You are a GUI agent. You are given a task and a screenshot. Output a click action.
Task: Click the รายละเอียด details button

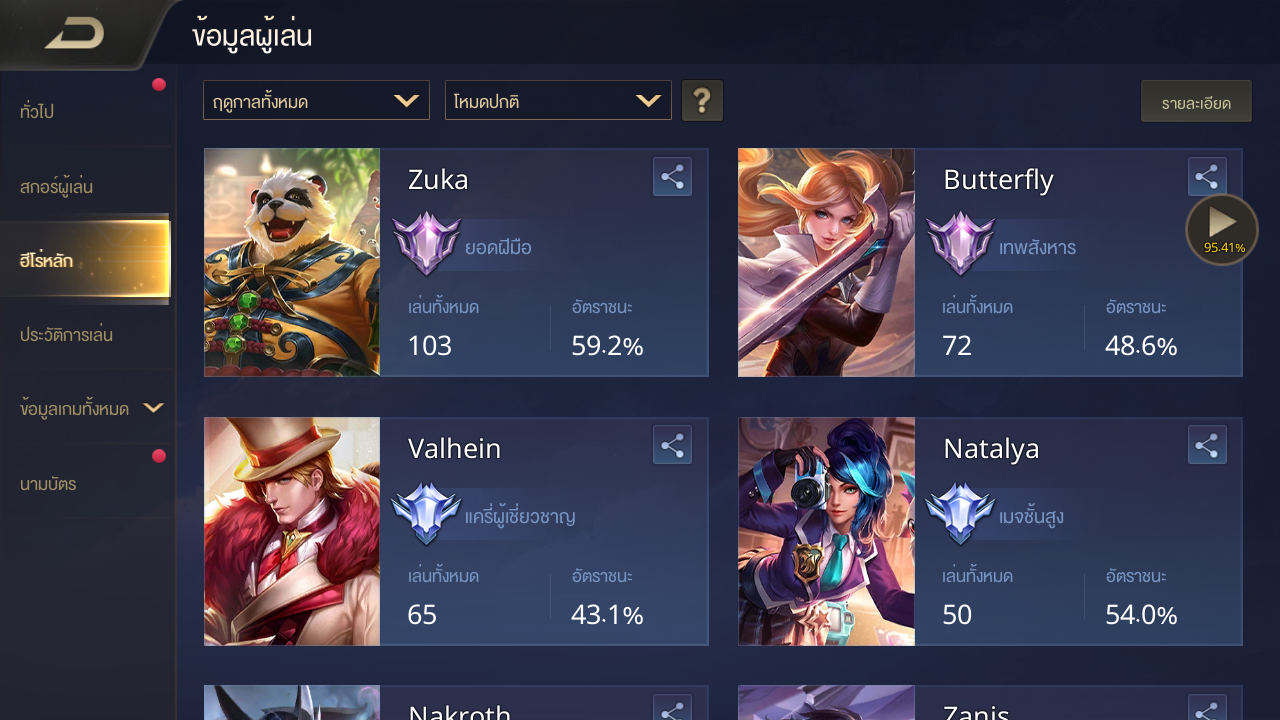click(1196, 102)
